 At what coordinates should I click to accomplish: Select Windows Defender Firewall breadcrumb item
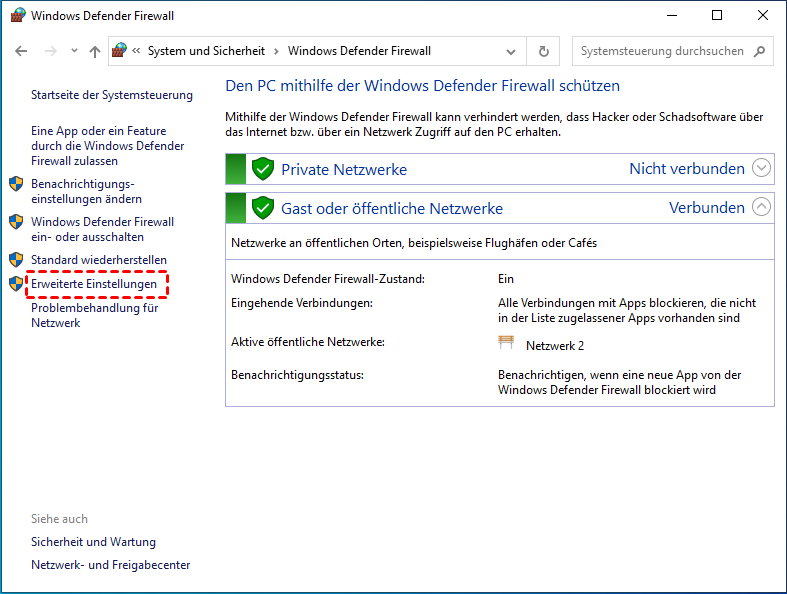coord(359,51)
